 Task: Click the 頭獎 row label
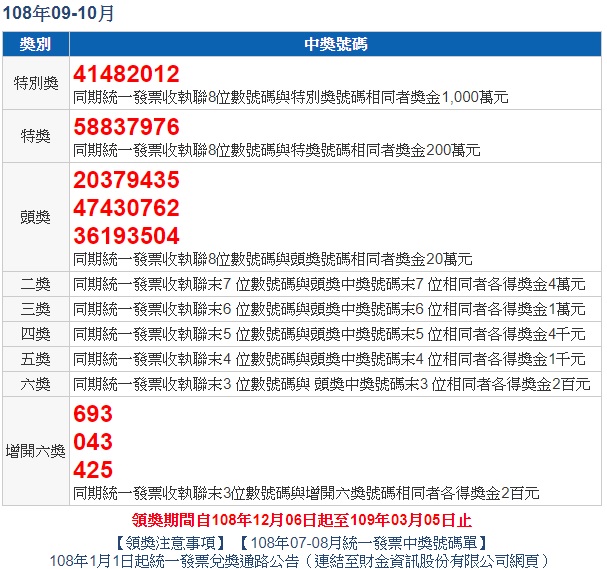(x=36, y=216)
